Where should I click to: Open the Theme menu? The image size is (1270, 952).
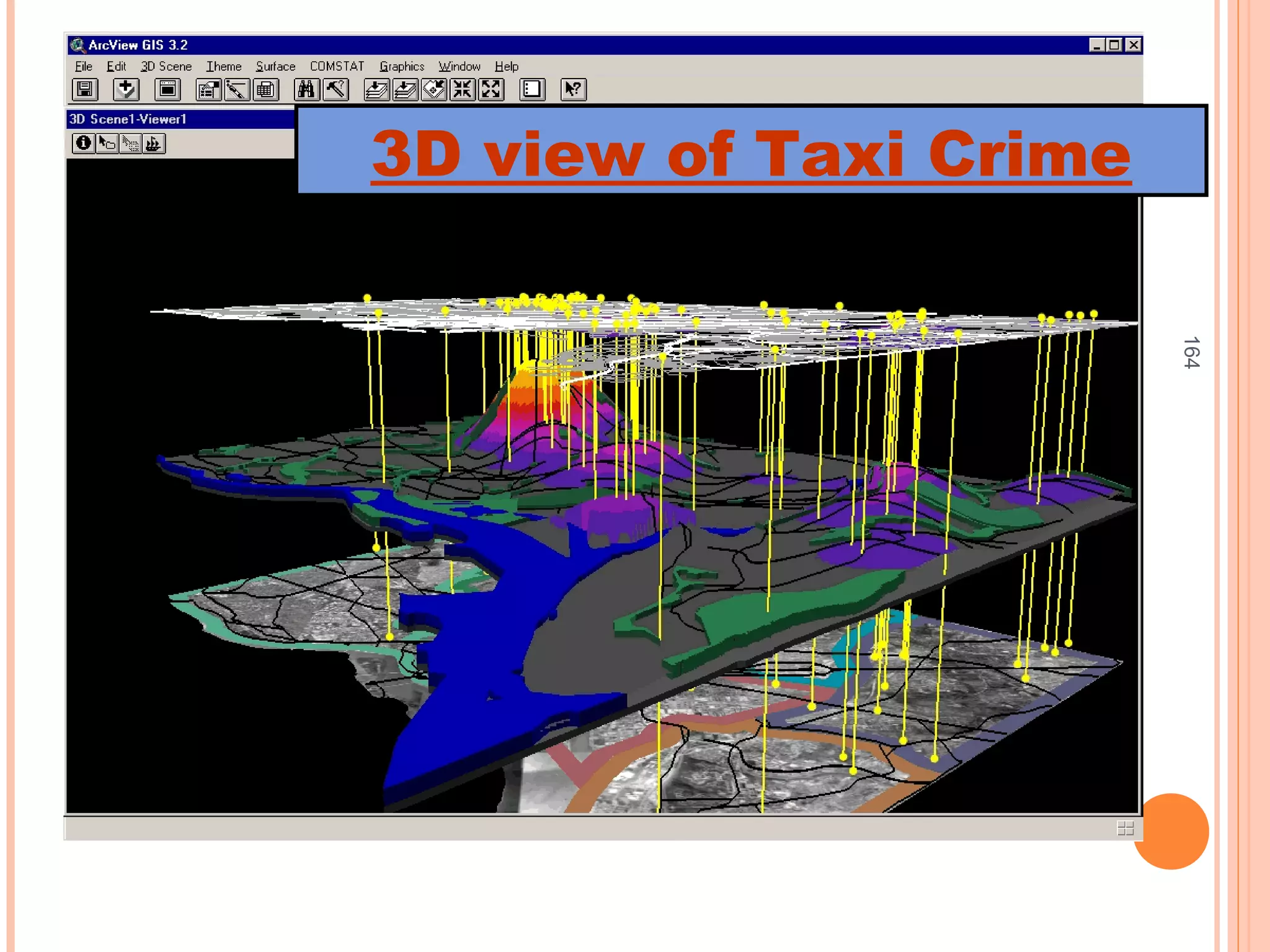224,66
